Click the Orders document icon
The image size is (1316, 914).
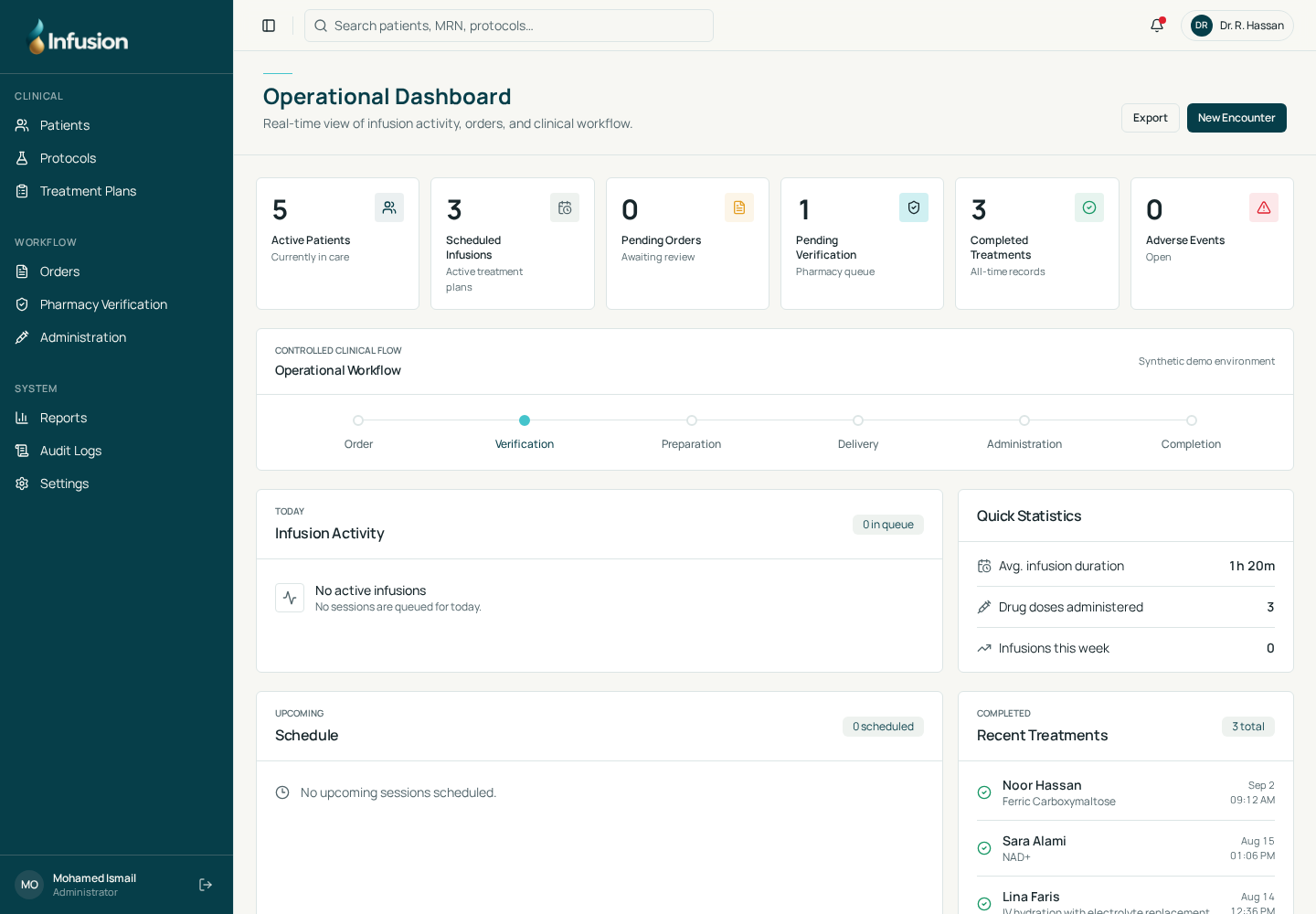(x=22, y=271)
